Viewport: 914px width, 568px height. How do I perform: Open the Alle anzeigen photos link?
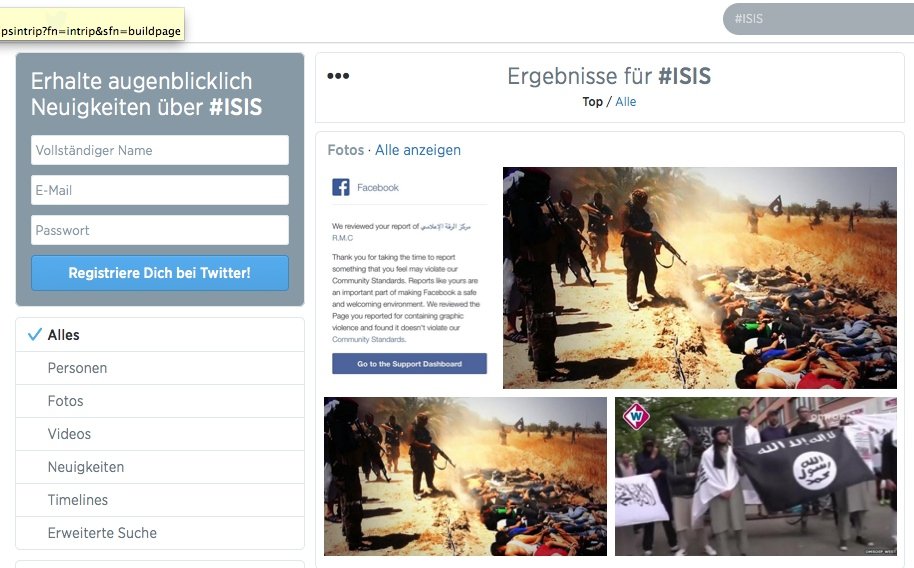click(x=417, y=150)
